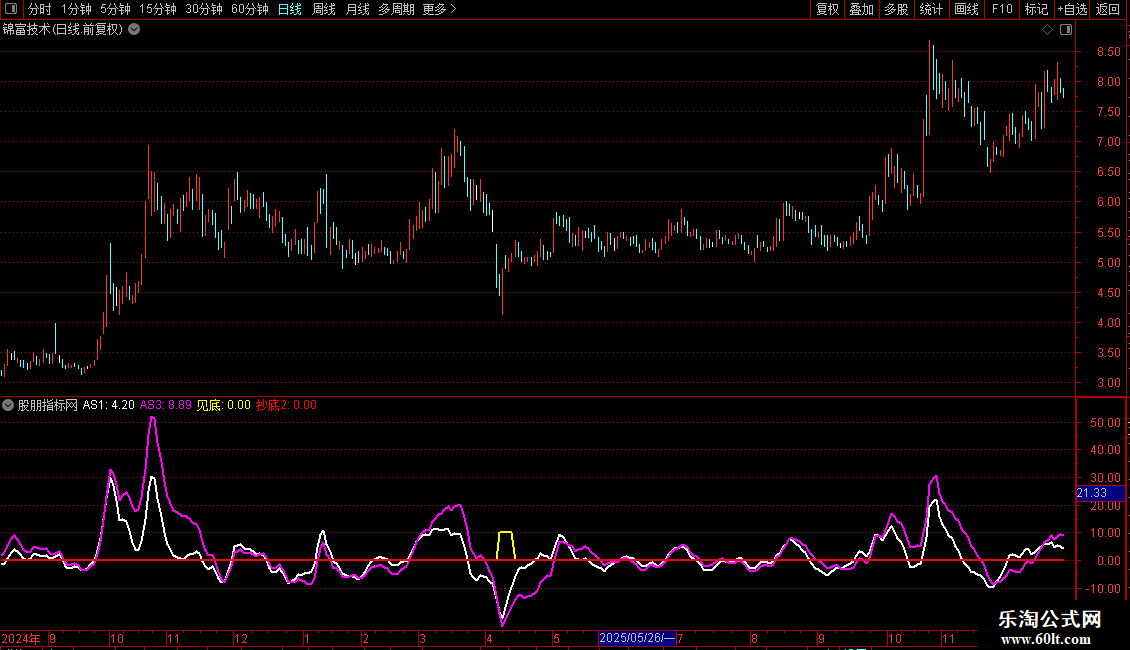Expand the 锦富技术 chart title dropdown
Image resolution: width=1130 pixels, height=650 pixels.
(x=135, y=29)
